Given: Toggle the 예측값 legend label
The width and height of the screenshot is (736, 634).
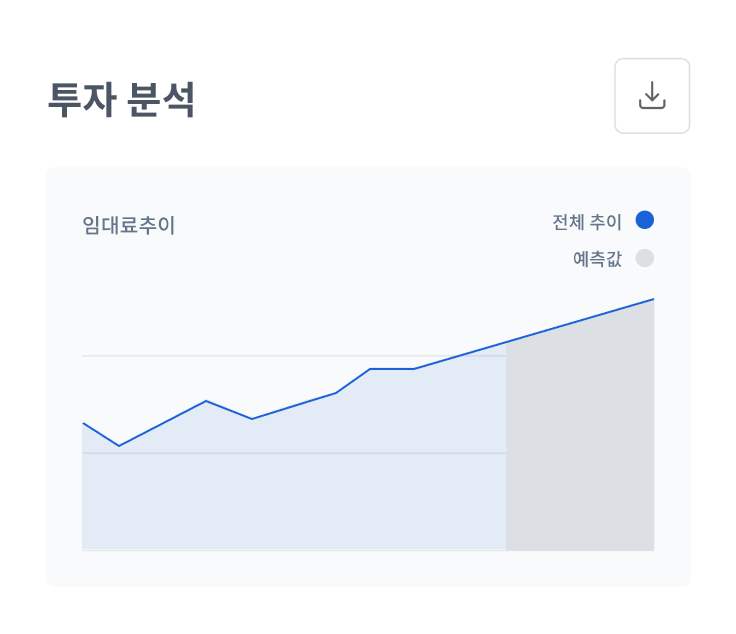Looking at the screenshot, I should pos(597,259).
